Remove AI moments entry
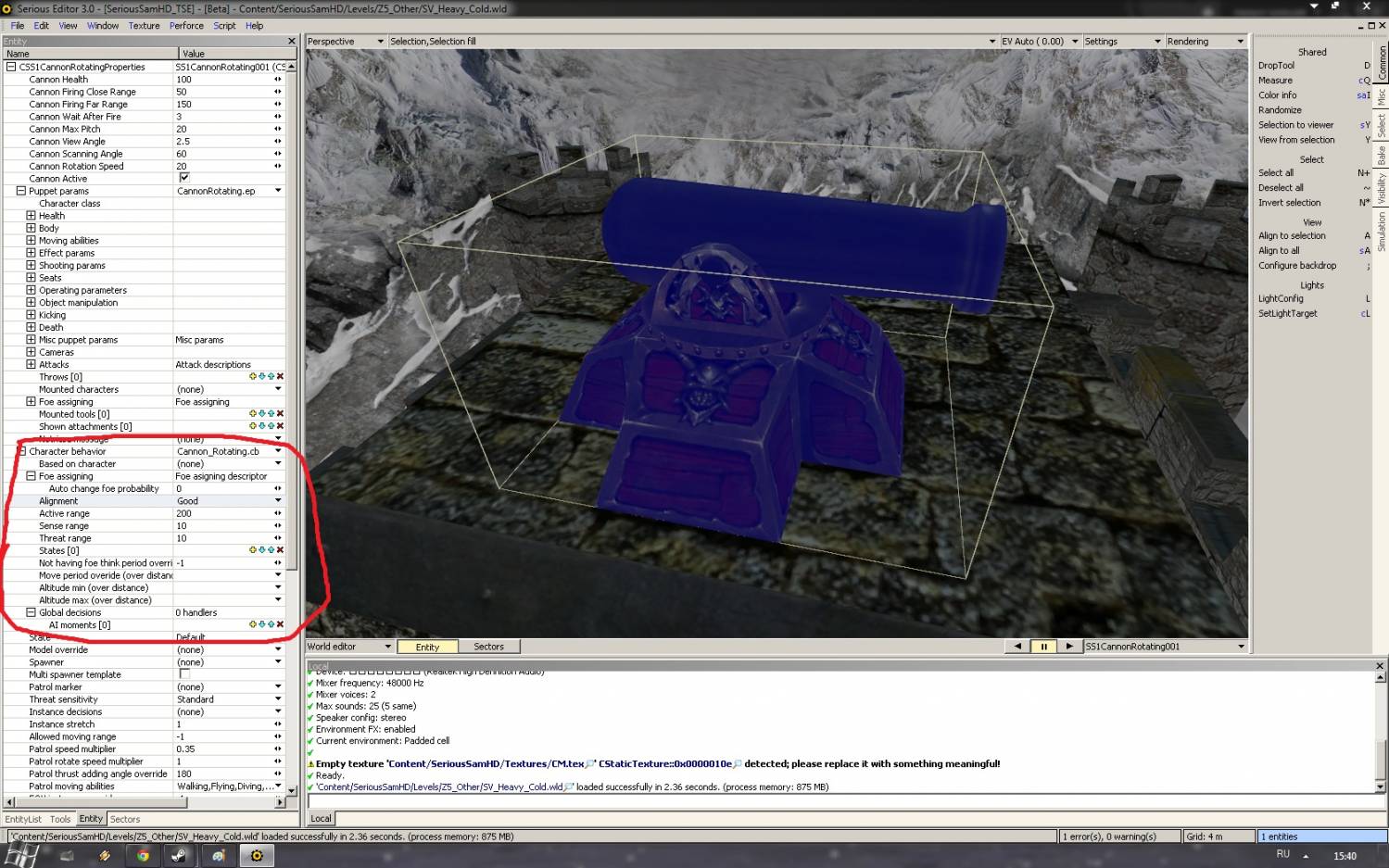Viewport: 1389px width, 868px height. 280,624
